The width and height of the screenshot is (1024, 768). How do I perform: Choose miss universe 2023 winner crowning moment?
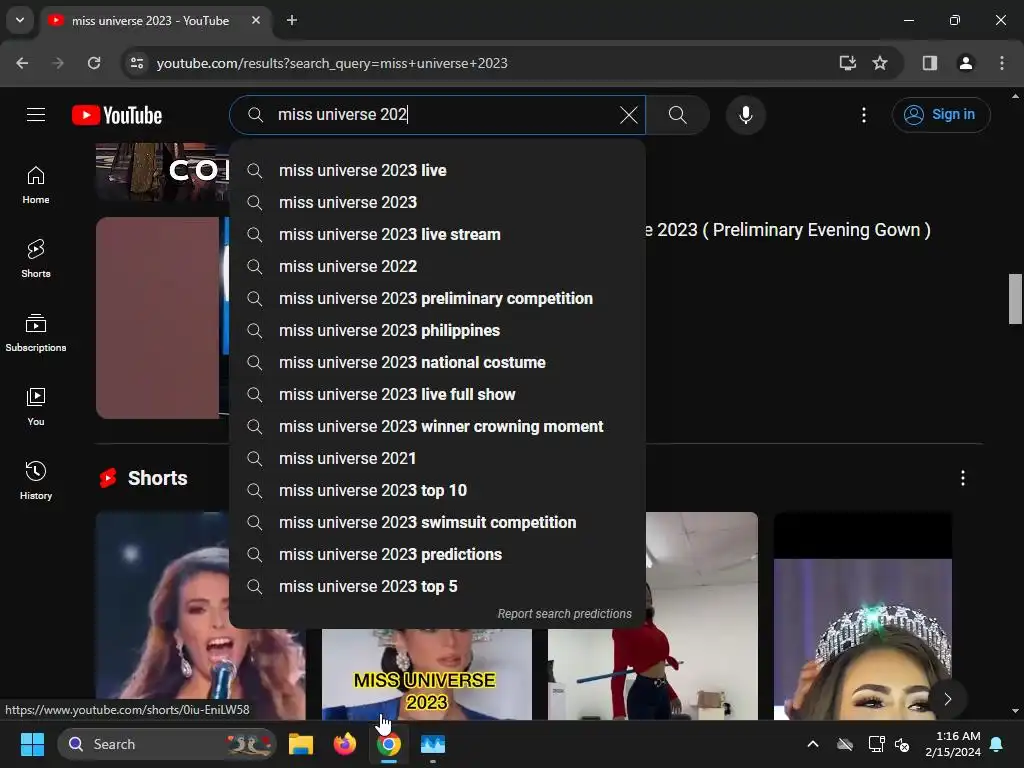pos(438,426)
